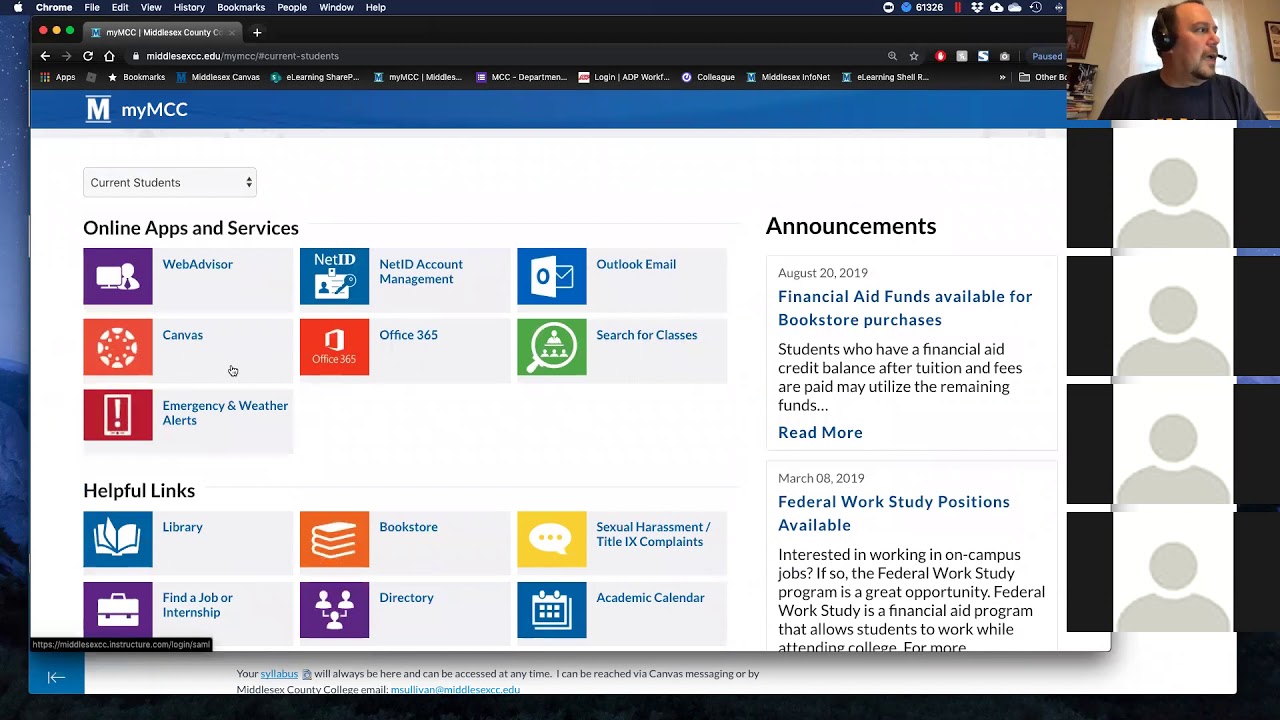The image size is (1280, 720).
Task: Open the Financial Aid Funds announcement
Action: point(905,308)
